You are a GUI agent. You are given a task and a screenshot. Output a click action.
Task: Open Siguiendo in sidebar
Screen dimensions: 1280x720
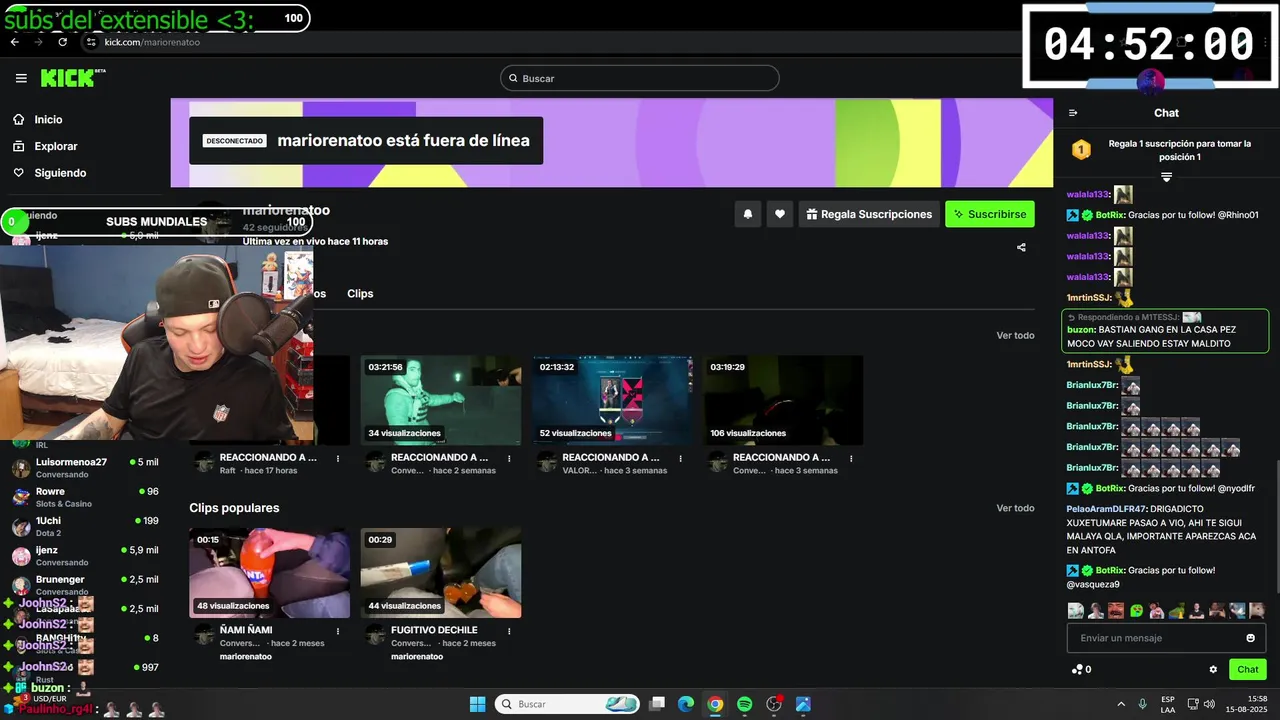(x=60, y=173)
